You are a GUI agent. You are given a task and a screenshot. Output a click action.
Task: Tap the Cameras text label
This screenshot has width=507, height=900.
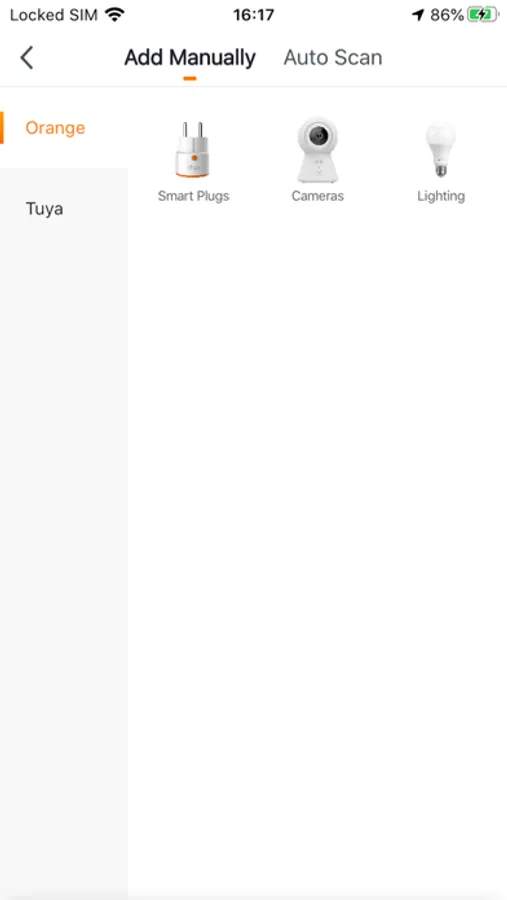point(318,196)
